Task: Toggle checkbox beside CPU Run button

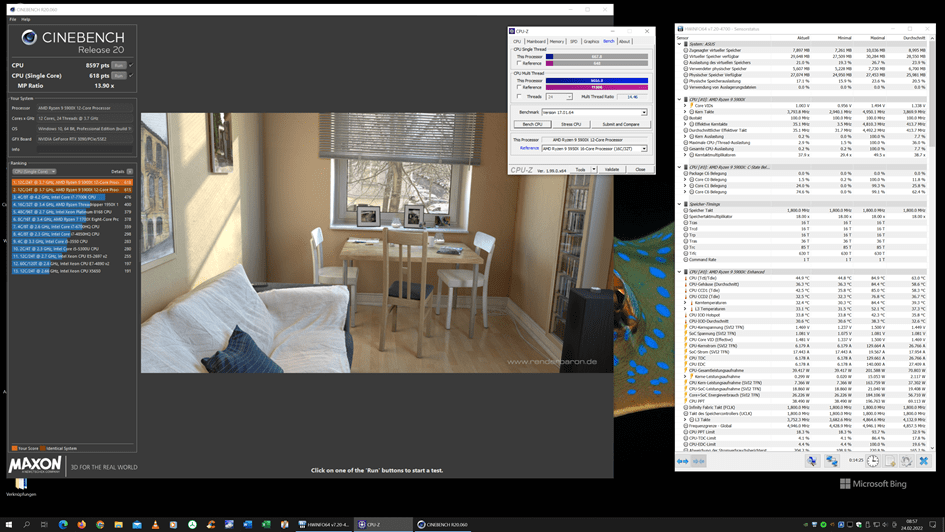Action: tap(131, 65)
